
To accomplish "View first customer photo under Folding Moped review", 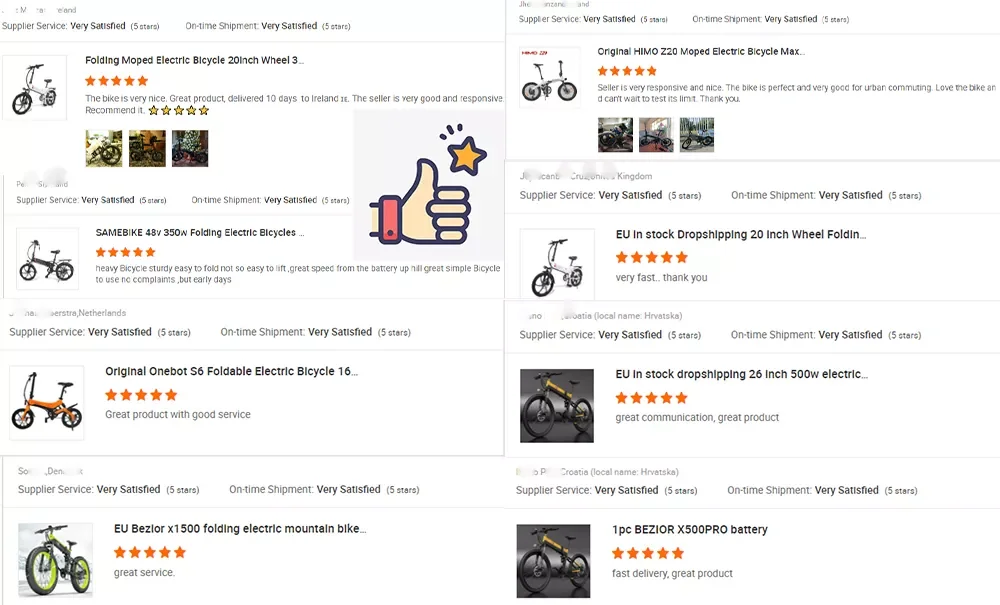I will point(104,149).
